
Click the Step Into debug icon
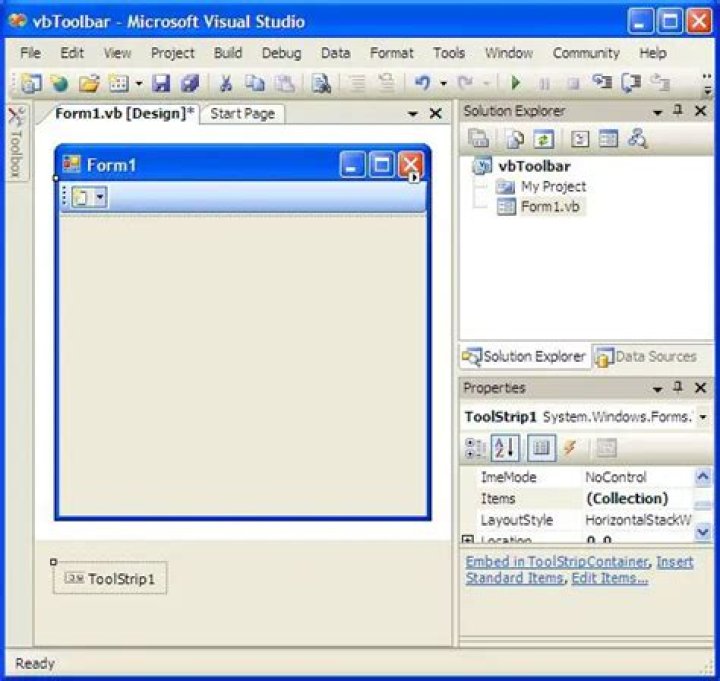coord(602,82)
